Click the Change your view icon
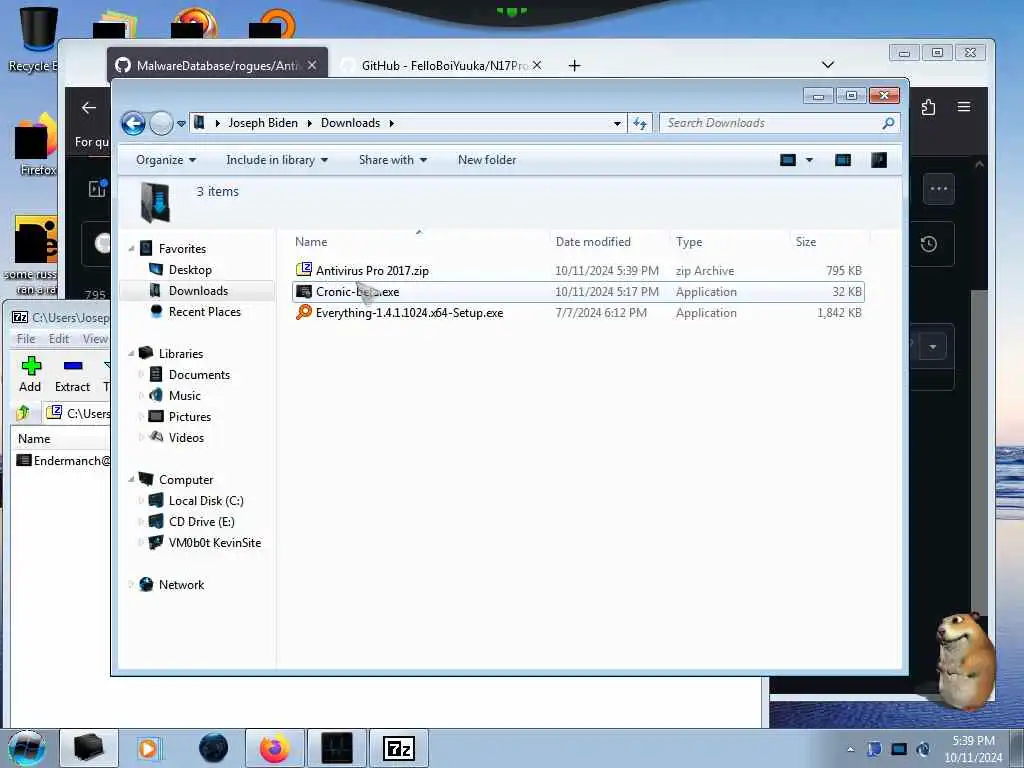 point(788,160)
